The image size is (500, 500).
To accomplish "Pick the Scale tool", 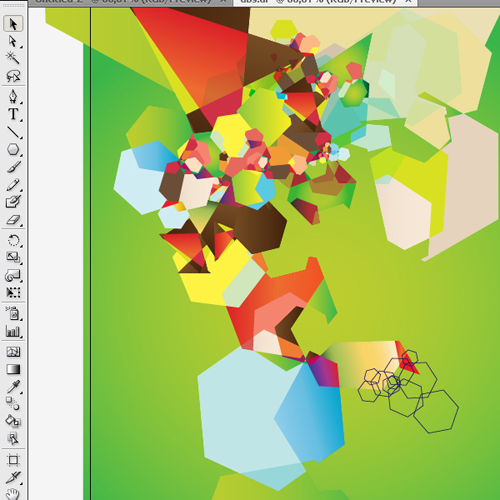I will pos(13,257).
